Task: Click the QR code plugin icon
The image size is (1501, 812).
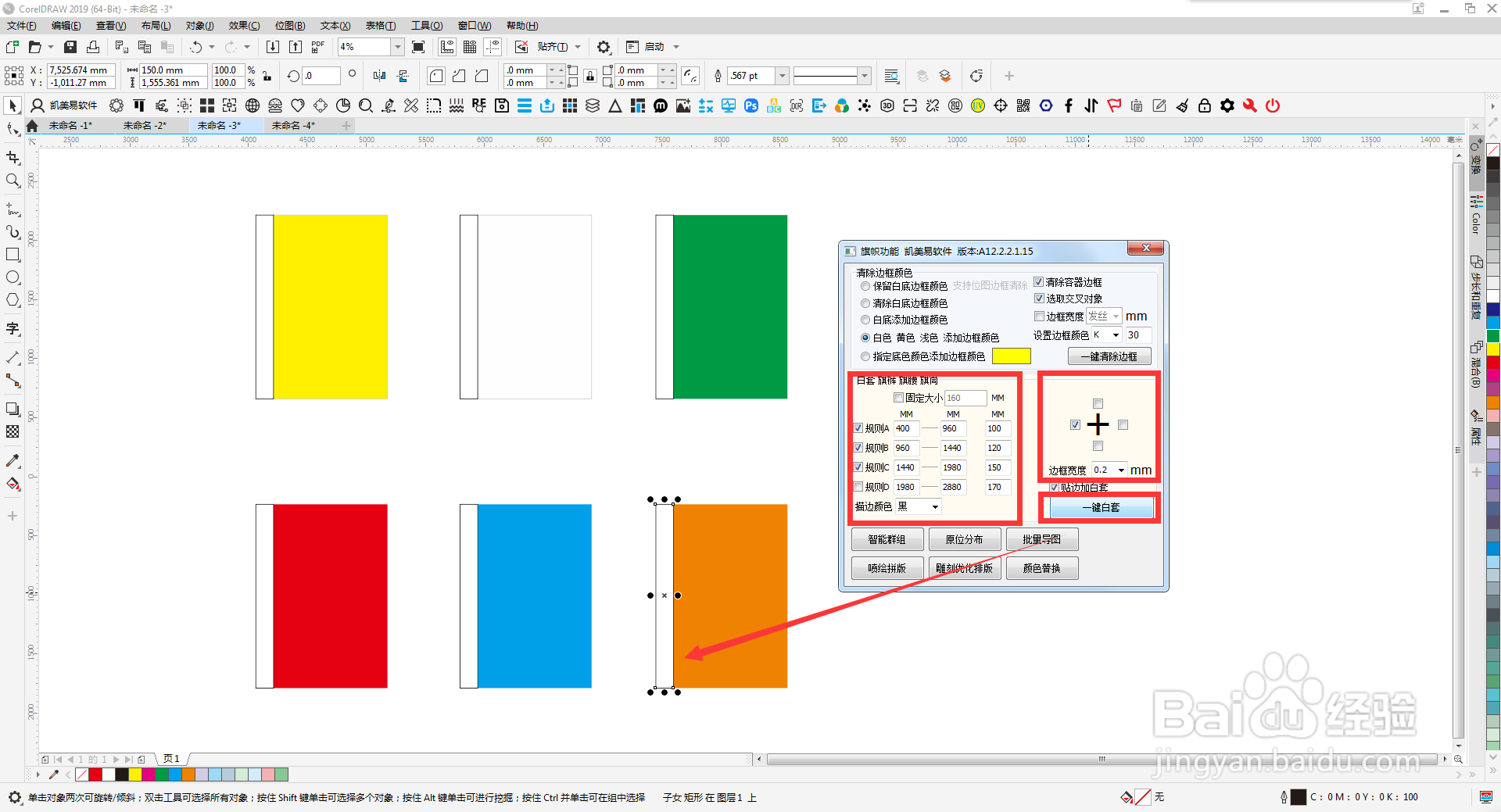Action: (1023, 106)
